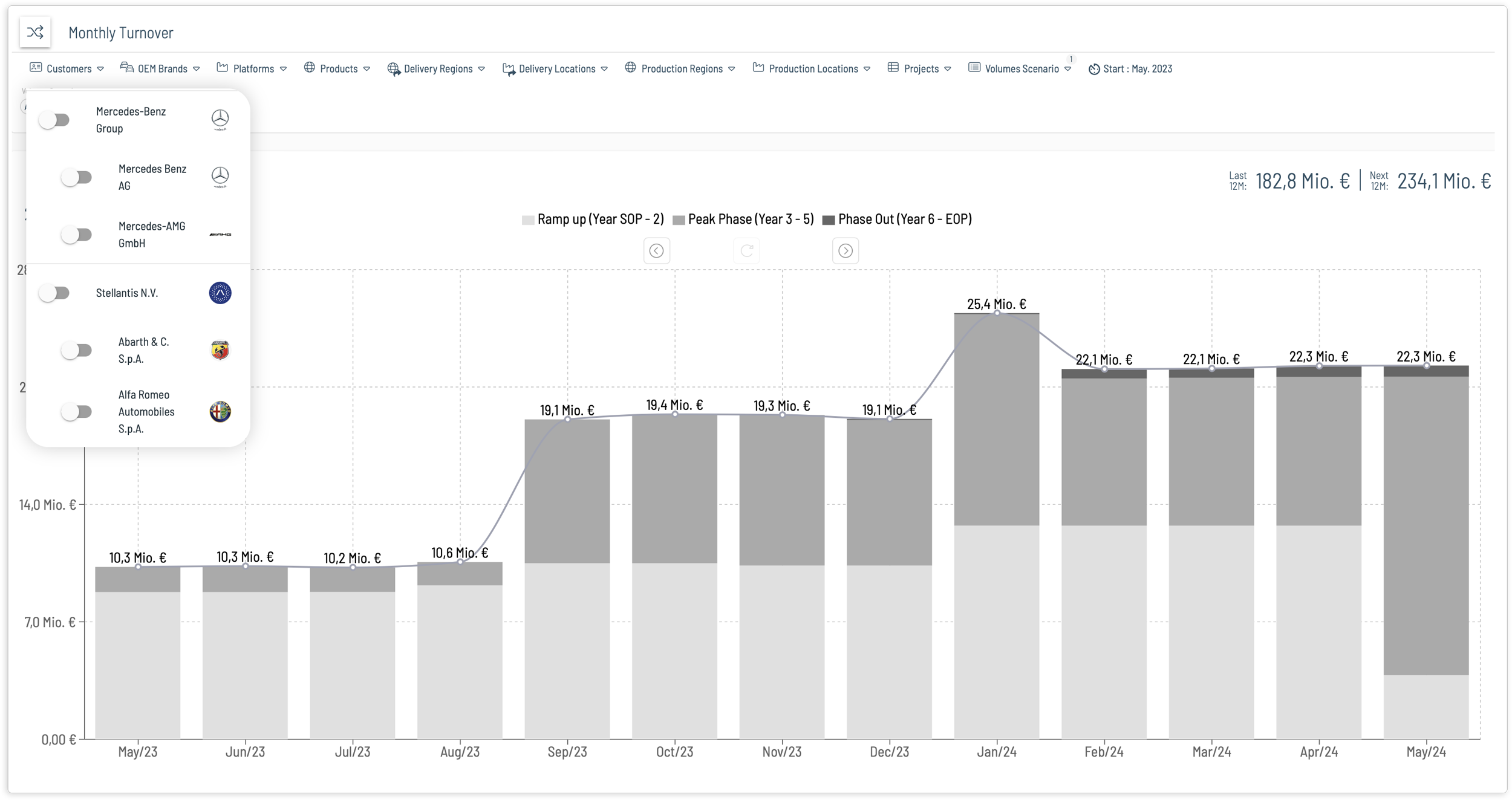
Task: Click the Projects filter button
Action: click(919, 68)
